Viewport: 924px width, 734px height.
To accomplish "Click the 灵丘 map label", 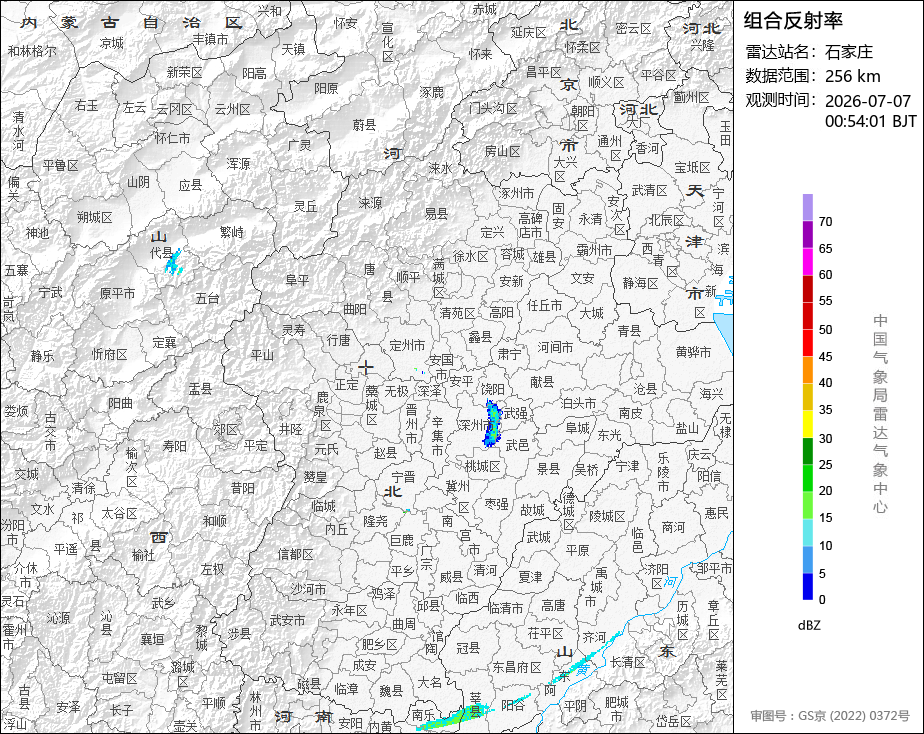I will pyautogui.click(x=306, y=206).
